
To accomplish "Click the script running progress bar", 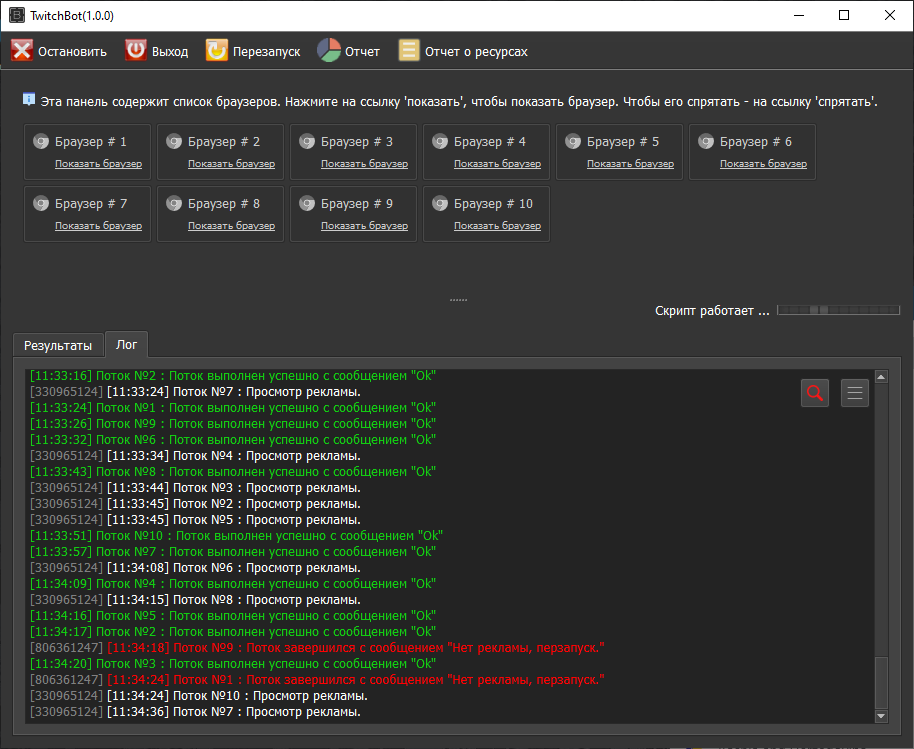I will 837,311.
